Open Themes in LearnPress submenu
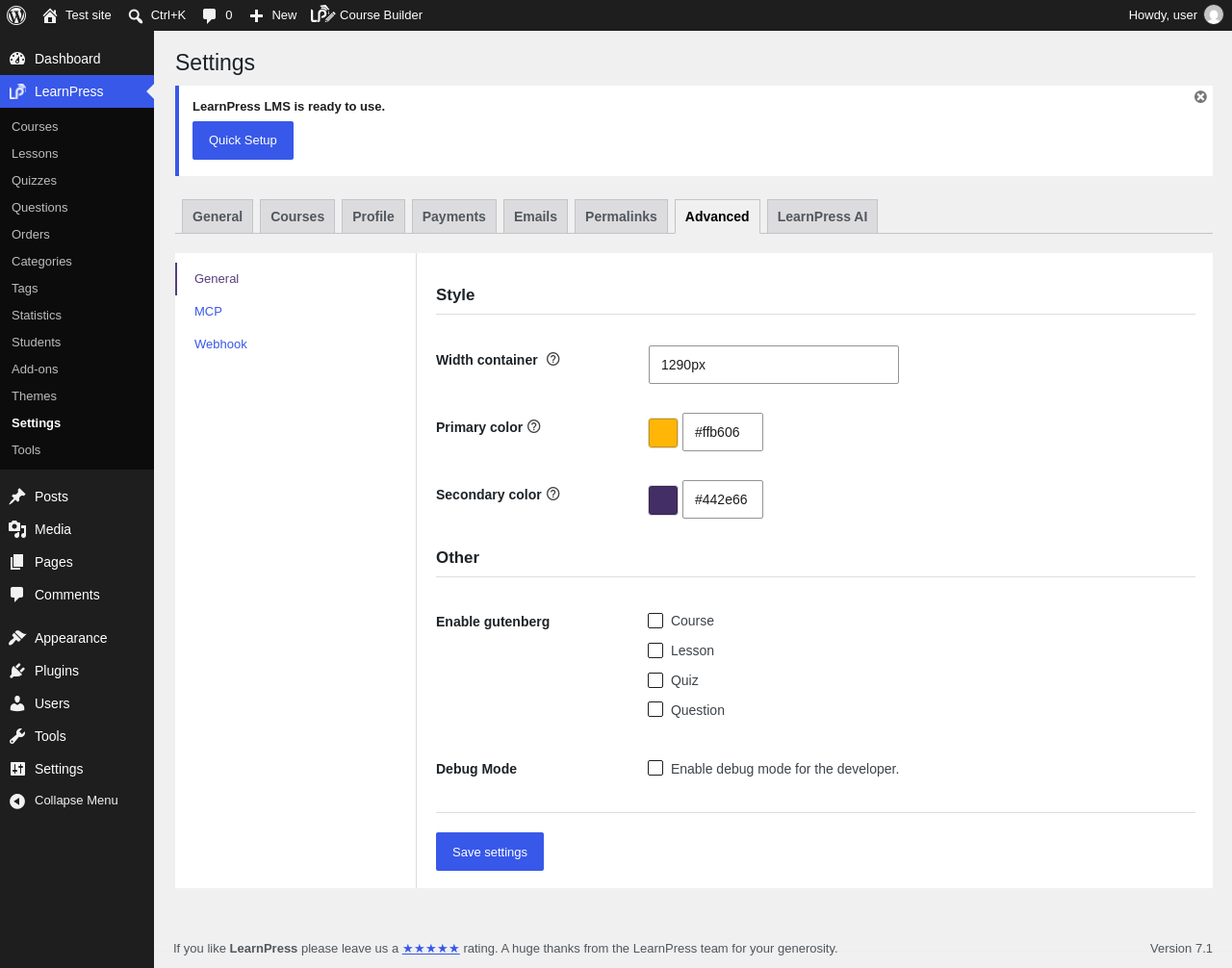 pos(34,396)
